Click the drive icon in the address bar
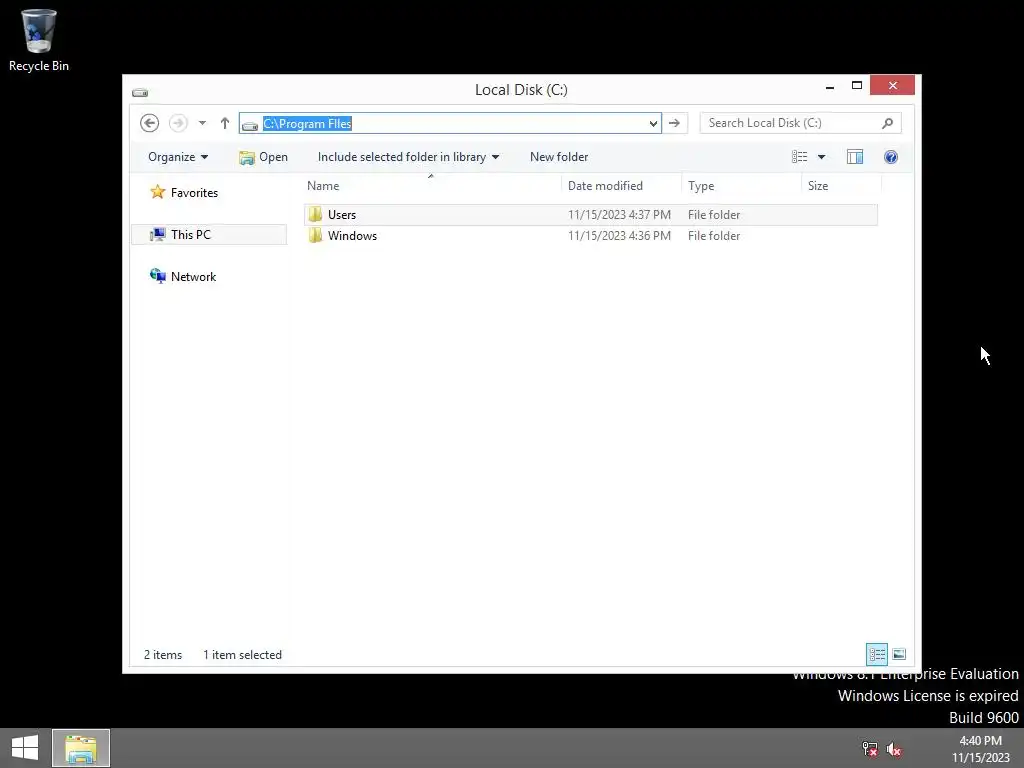 coord(250,124)
